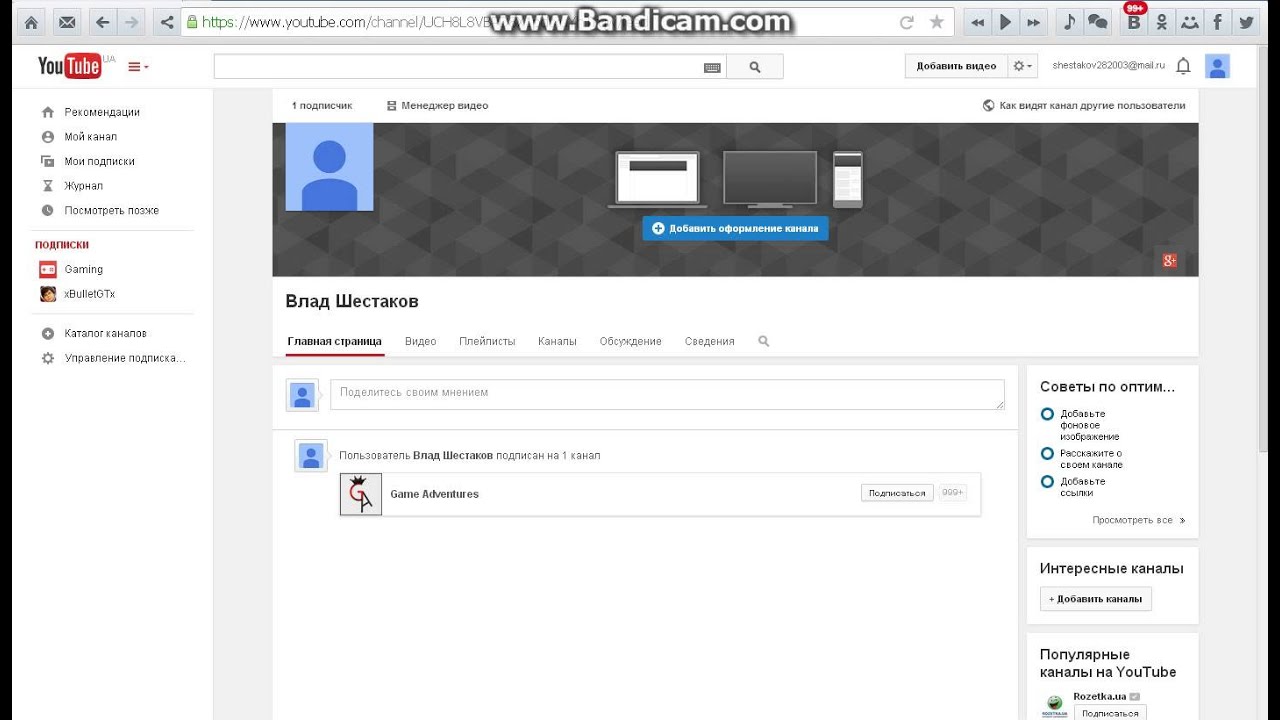Click the 1 подписчик link
This screenshot has width=1280, height=720.
(x=322, y=105)
